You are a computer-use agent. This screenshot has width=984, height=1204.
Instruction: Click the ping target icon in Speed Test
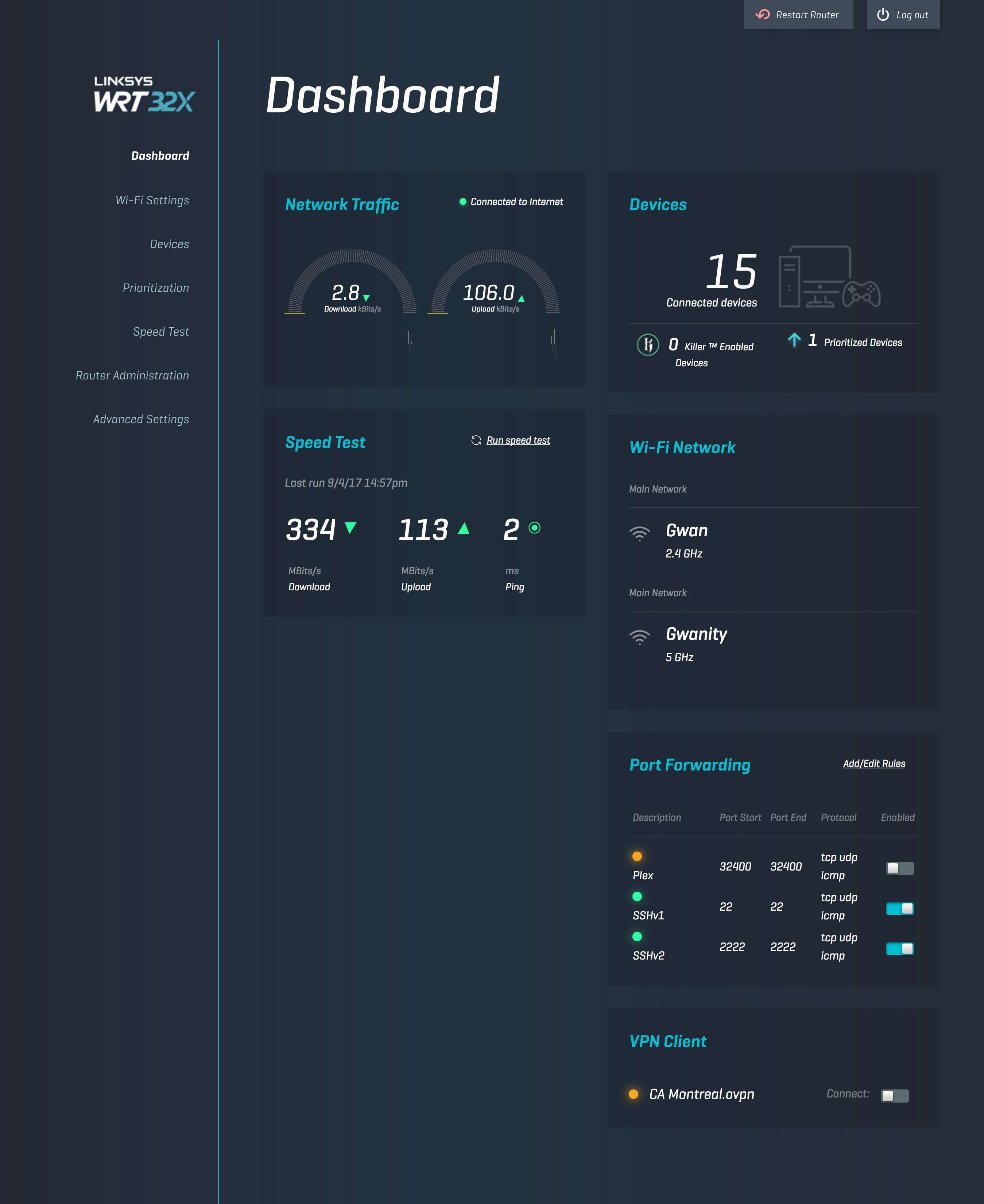tap(534, 528)
